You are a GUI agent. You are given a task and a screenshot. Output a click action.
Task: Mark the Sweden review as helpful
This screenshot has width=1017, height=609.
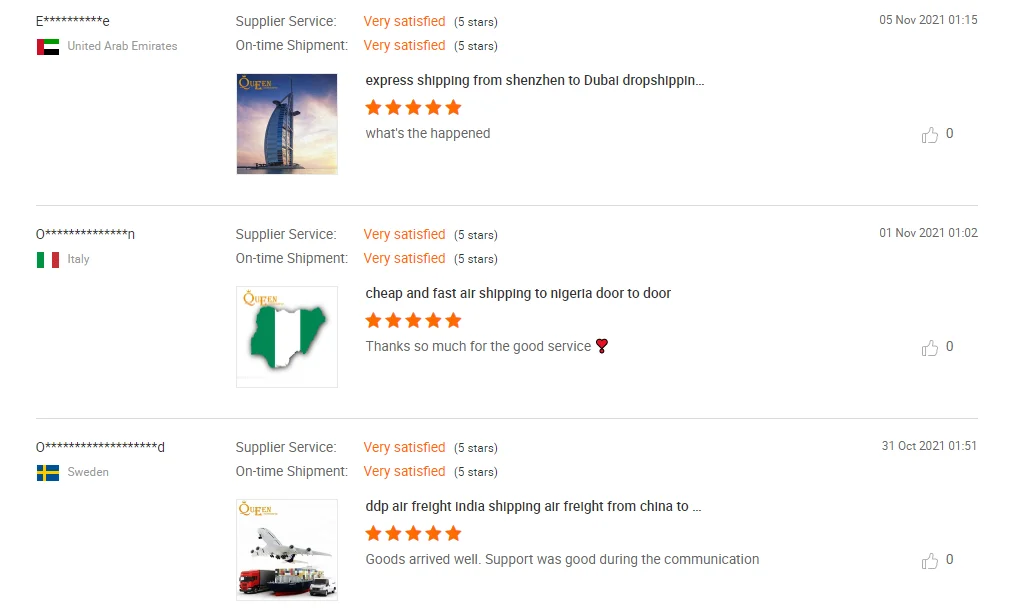coord(930,561)
